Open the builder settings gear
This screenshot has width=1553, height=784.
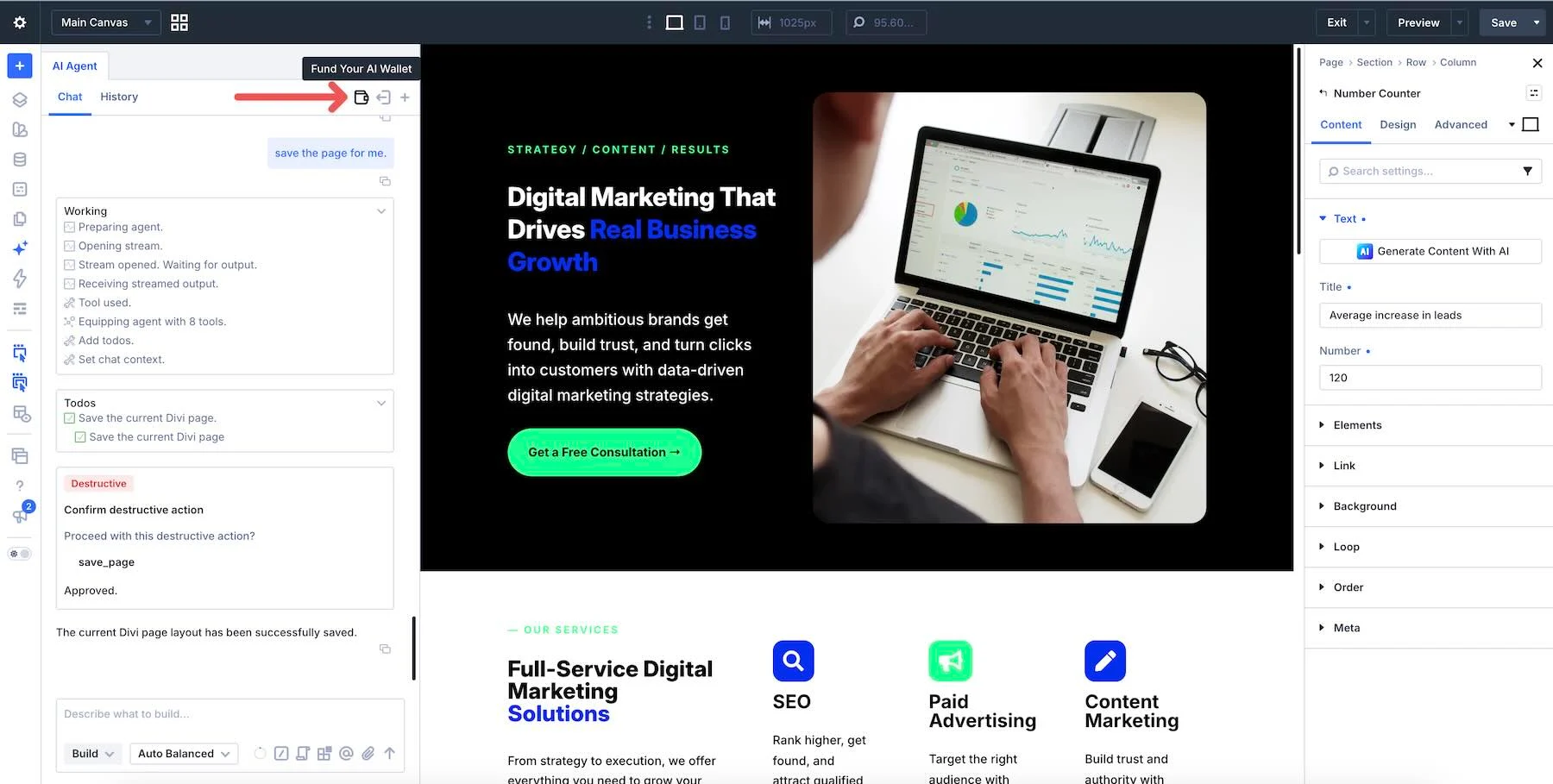coord(20,22)
